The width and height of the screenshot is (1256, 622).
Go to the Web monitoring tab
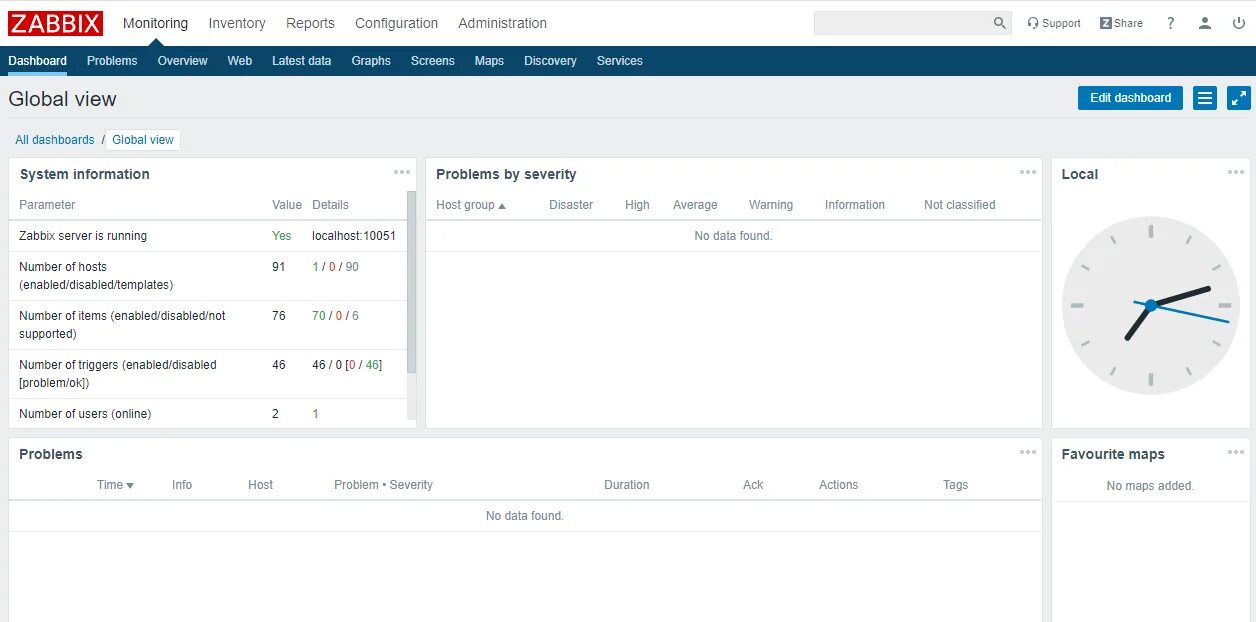tap(240, 61)
